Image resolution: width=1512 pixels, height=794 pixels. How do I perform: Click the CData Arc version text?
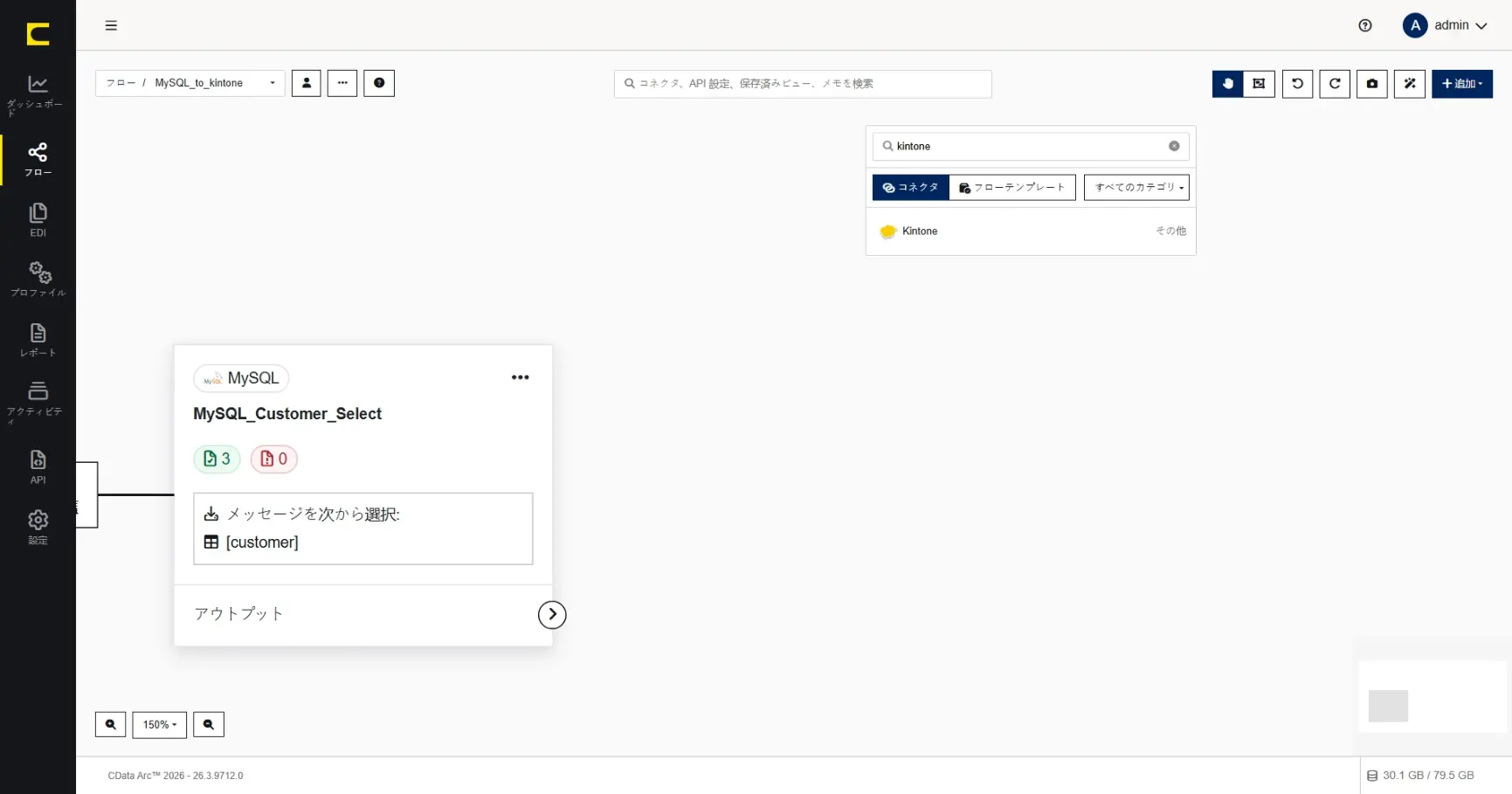pyautogui.click(x=176, y=776)
